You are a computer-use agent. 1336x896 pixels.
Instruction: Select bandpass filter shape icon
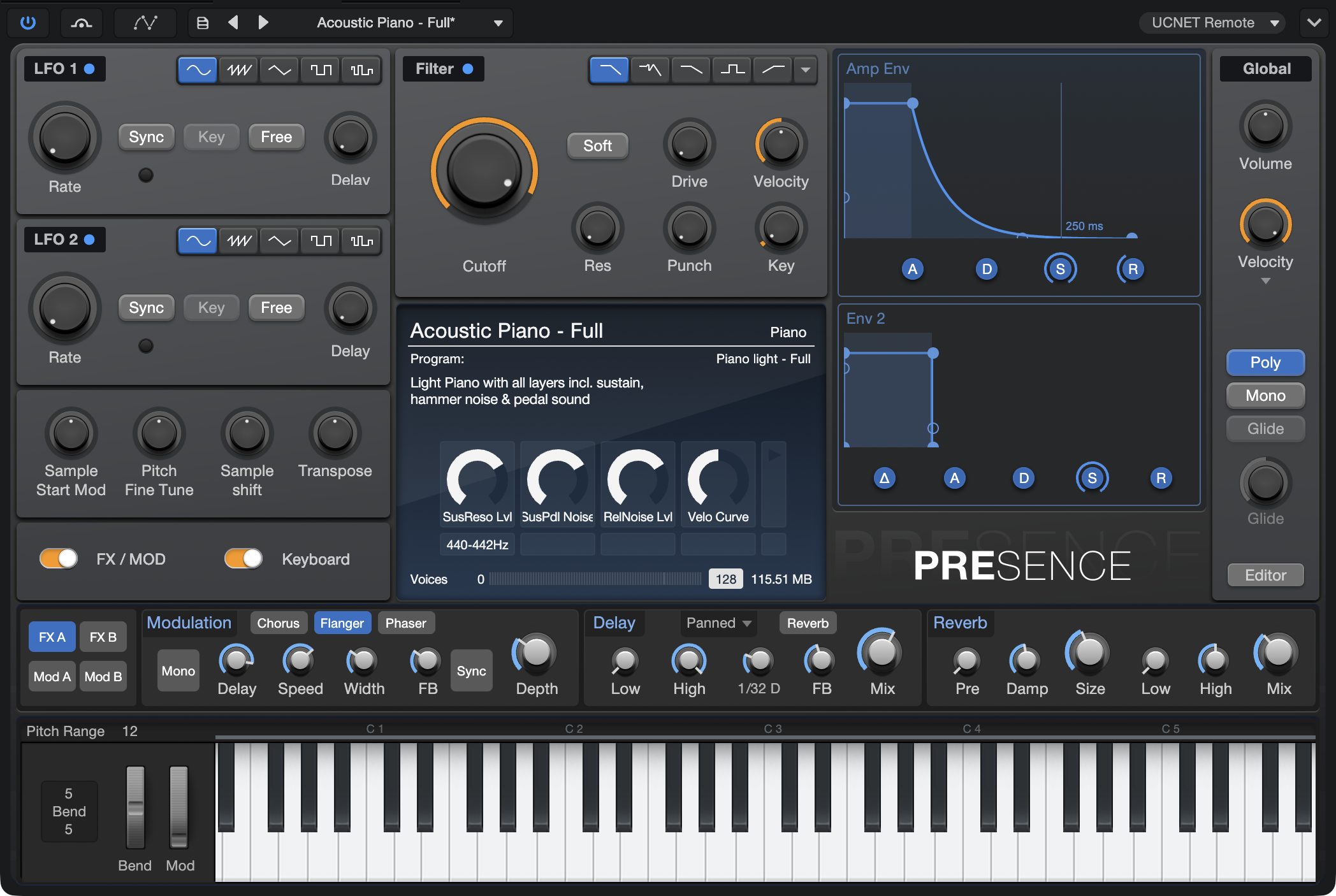point(732,70)
